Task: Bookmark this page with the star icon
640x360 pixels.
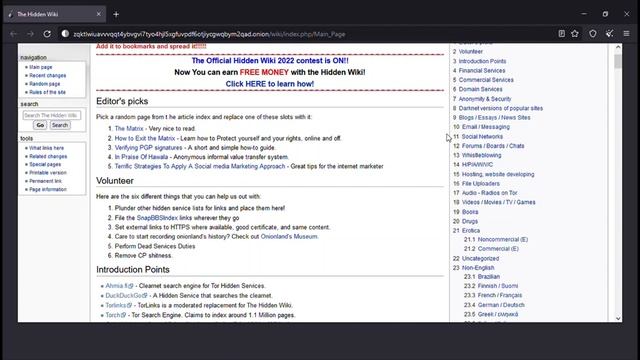Action: pos(575,34)
